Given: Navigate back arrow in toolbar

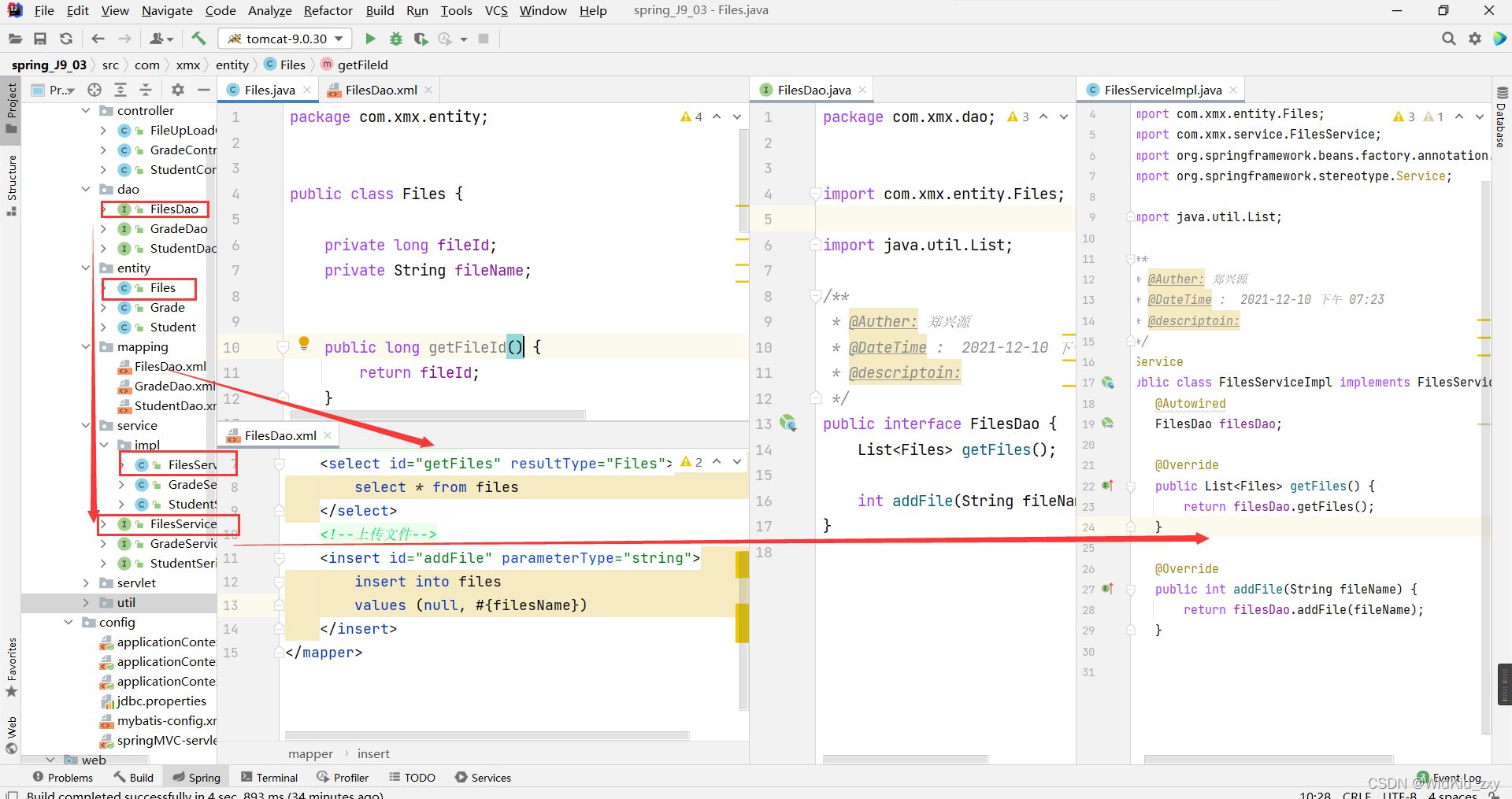Looking at the screenshot, I should click(x=98, y=39).
